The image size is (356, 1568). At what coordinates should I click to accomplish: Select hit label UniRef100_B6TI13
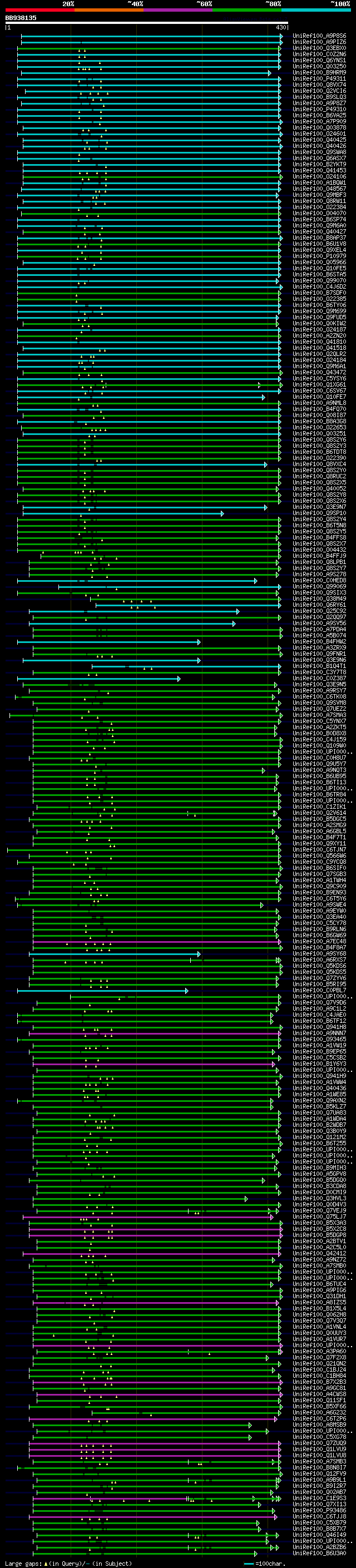[x=319, y=782]
